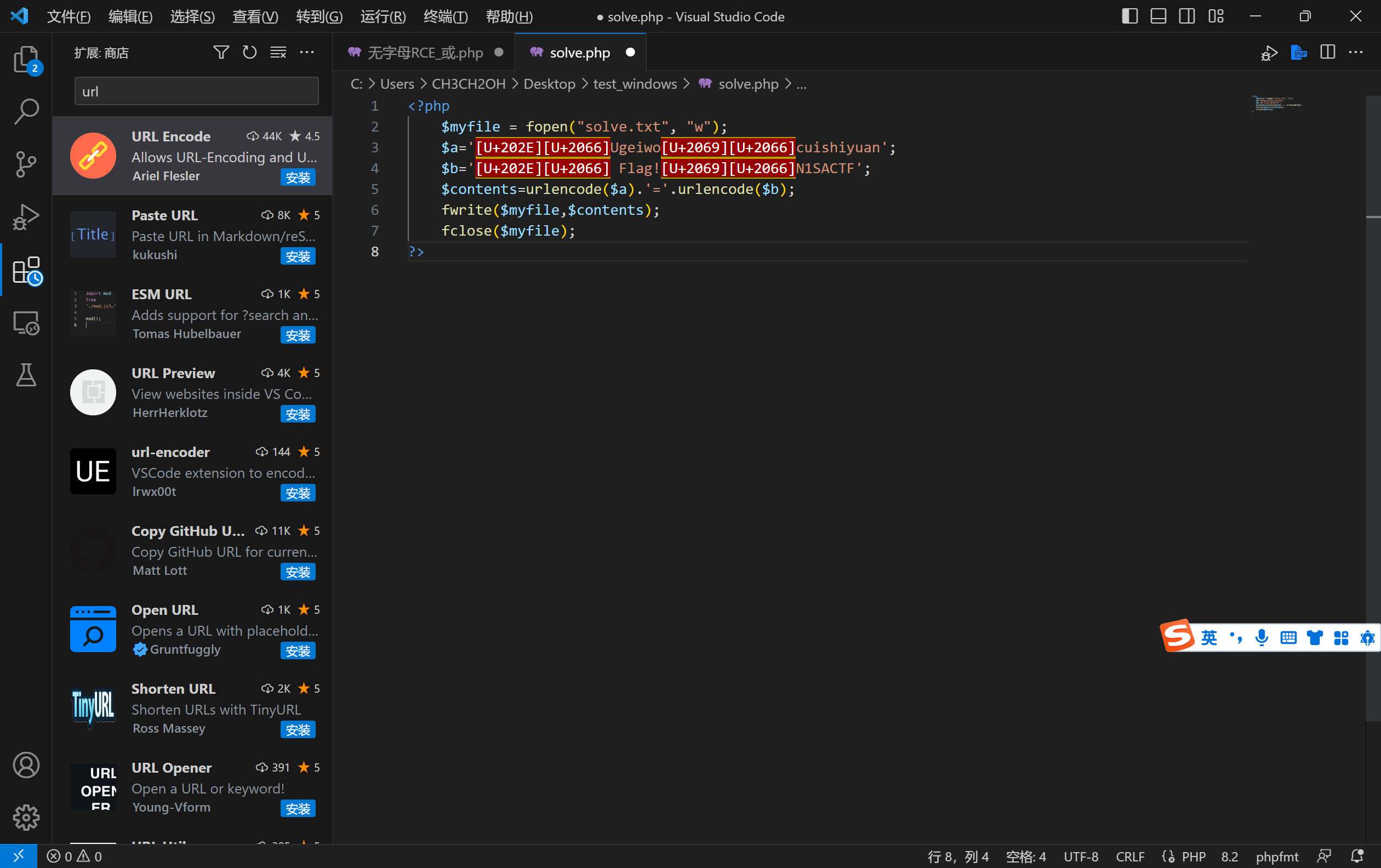This screenshot has width=1381, height=868.
Task: Open the Explorer view in activity bar
Action: [26, 59]
